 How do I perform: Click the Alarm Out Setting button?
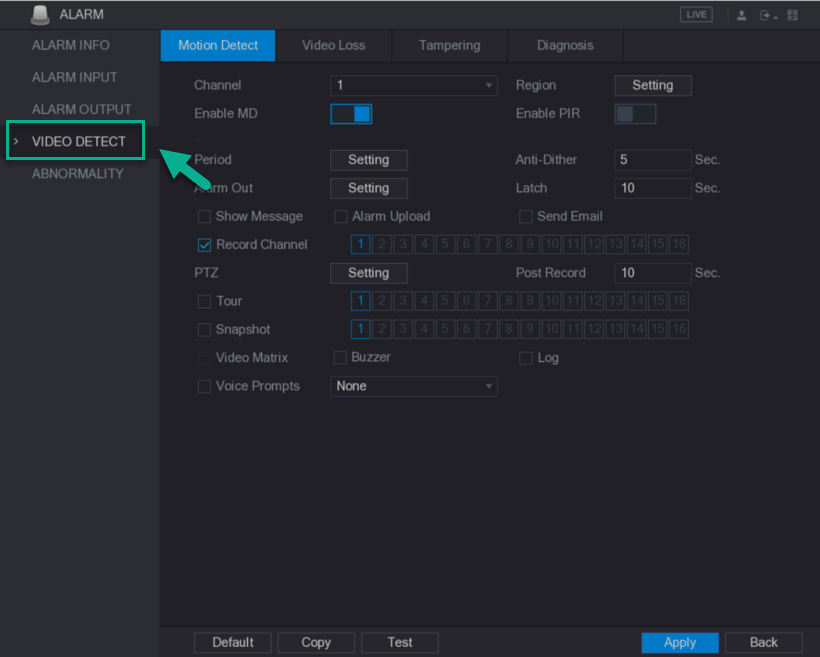coord(369,188)
